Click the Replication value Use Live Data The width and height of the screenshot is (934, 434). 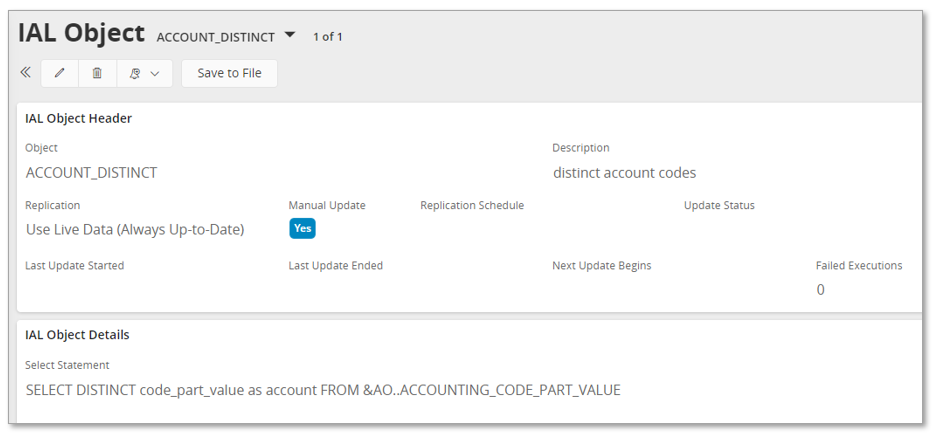tap(135, 229)
